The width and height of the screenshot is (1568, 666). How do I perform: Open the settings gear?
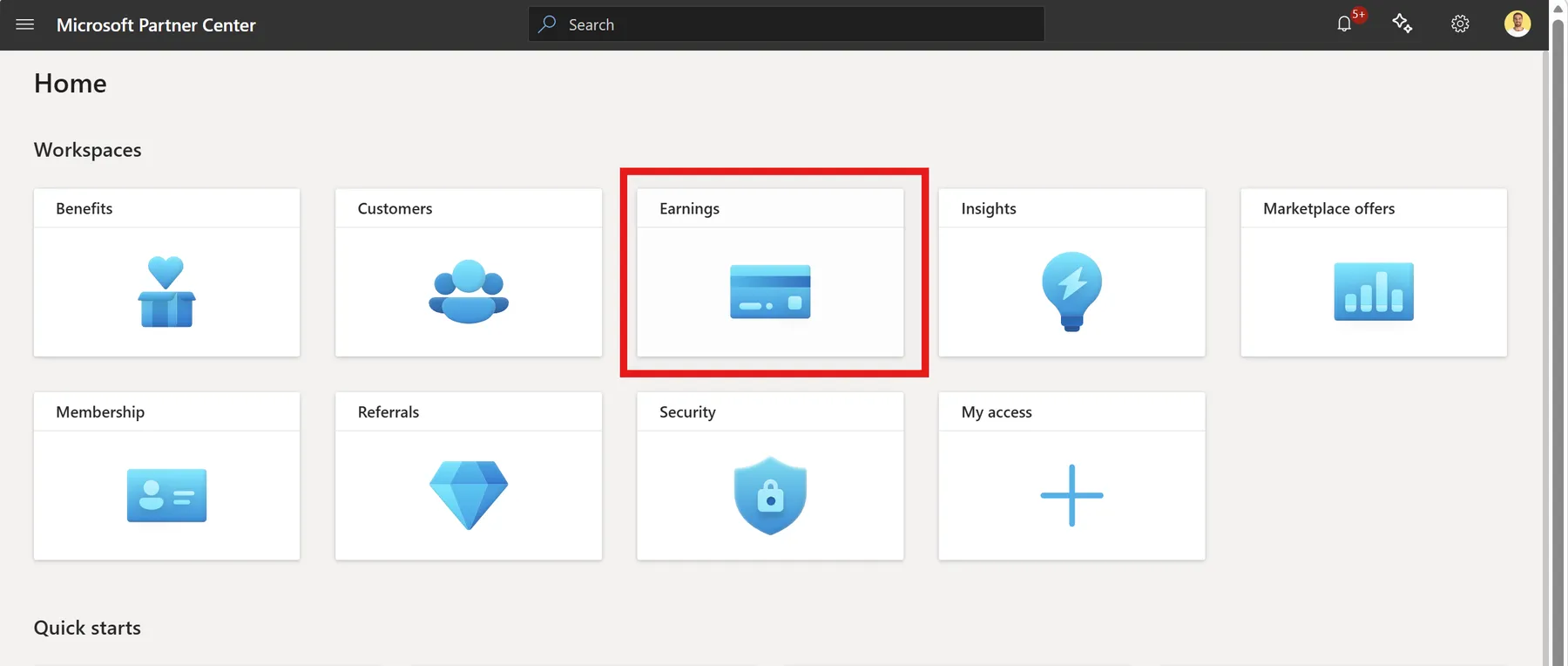coord(1460,24)
